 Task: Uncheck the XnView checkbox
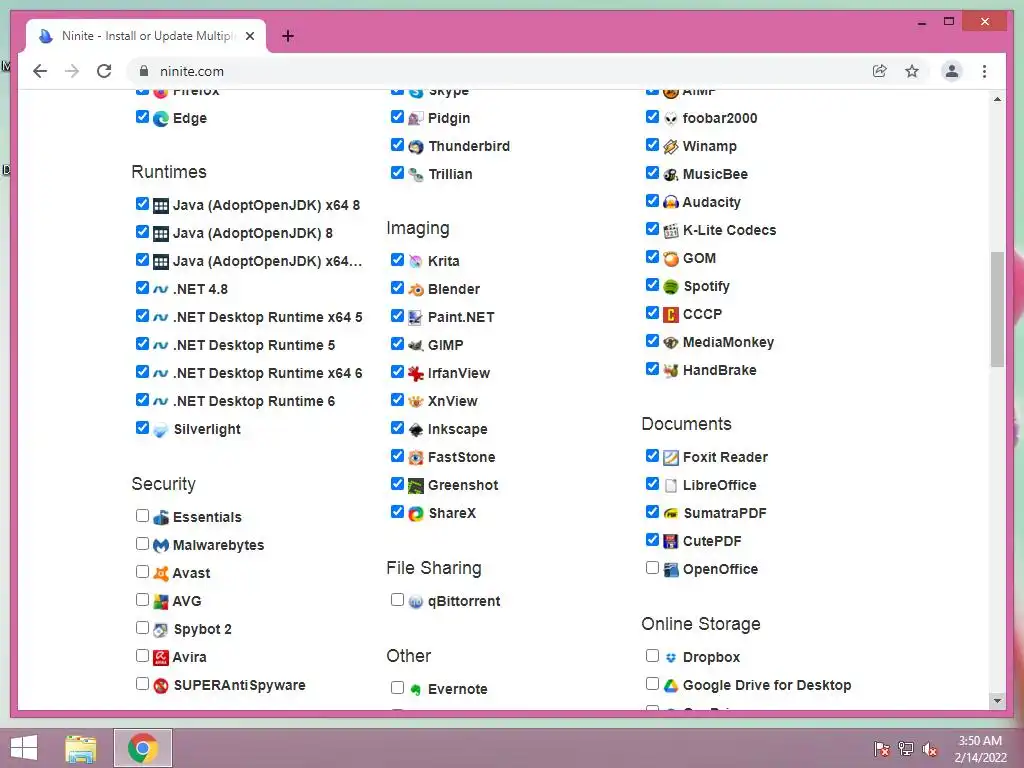[x=397, y=400]
